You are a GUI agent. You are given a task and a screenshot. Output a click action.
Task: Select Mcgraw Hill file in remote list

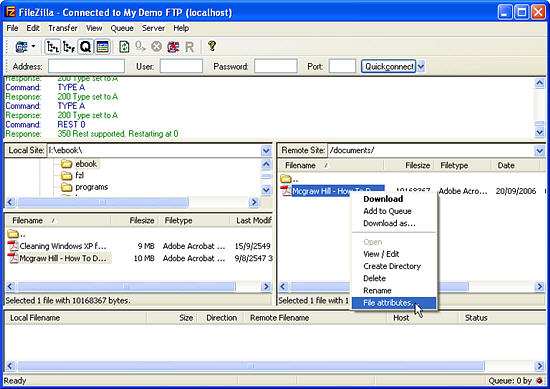point(333,191)
